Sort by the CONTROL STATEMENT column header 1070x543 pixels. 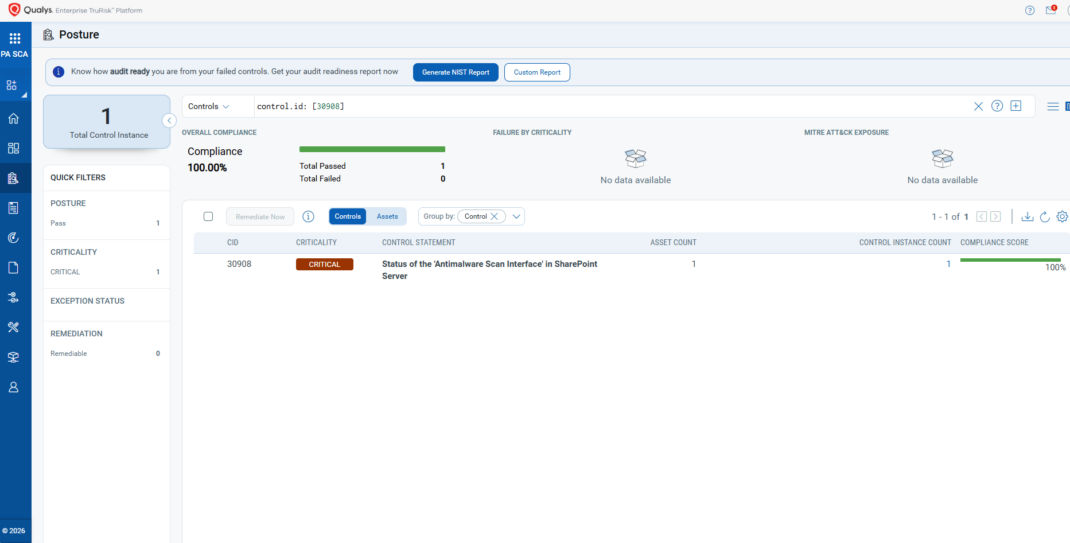click(418, 243)
